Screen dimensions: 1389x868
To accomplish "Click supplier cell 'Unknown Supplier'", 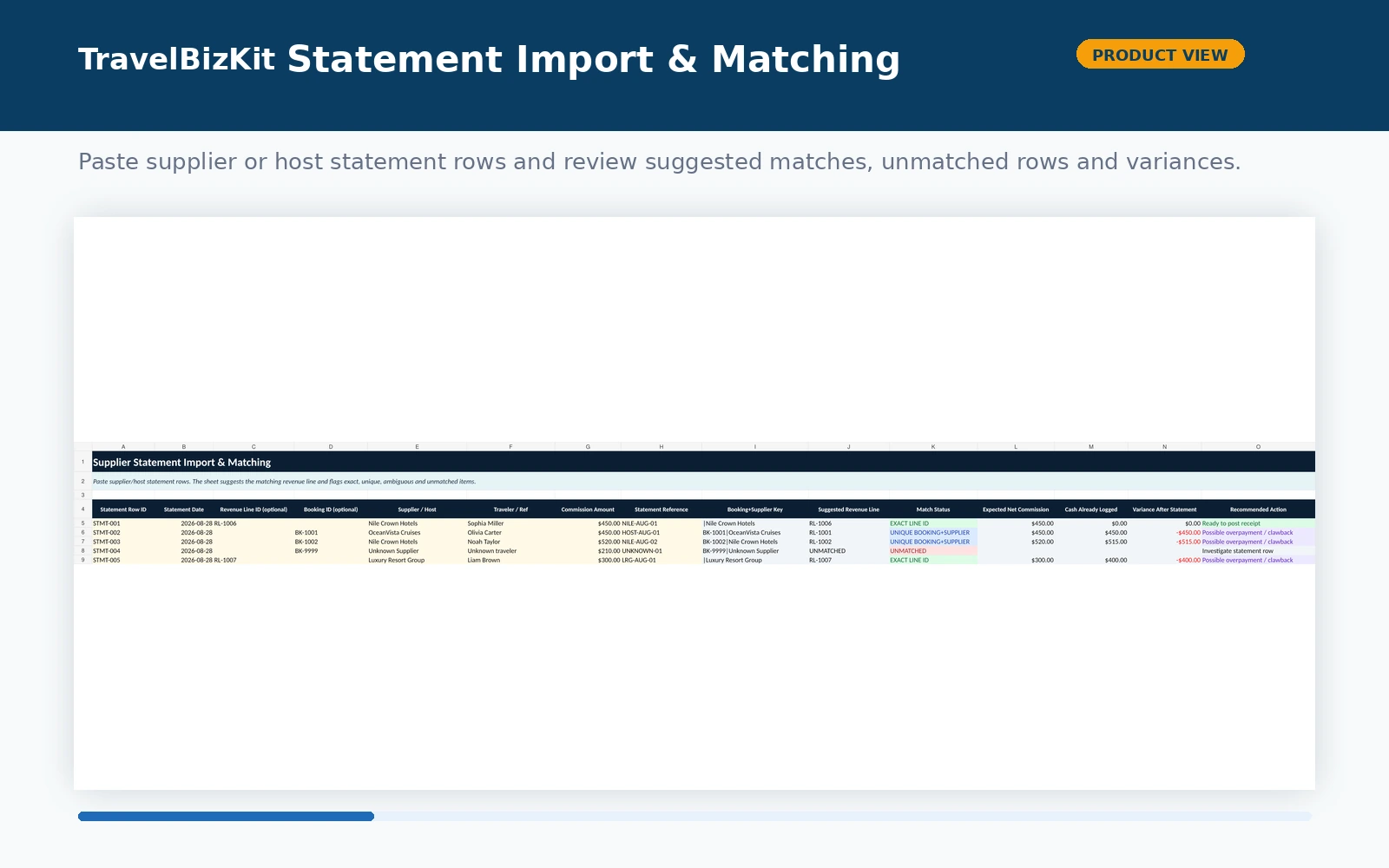I will [417, 551].
